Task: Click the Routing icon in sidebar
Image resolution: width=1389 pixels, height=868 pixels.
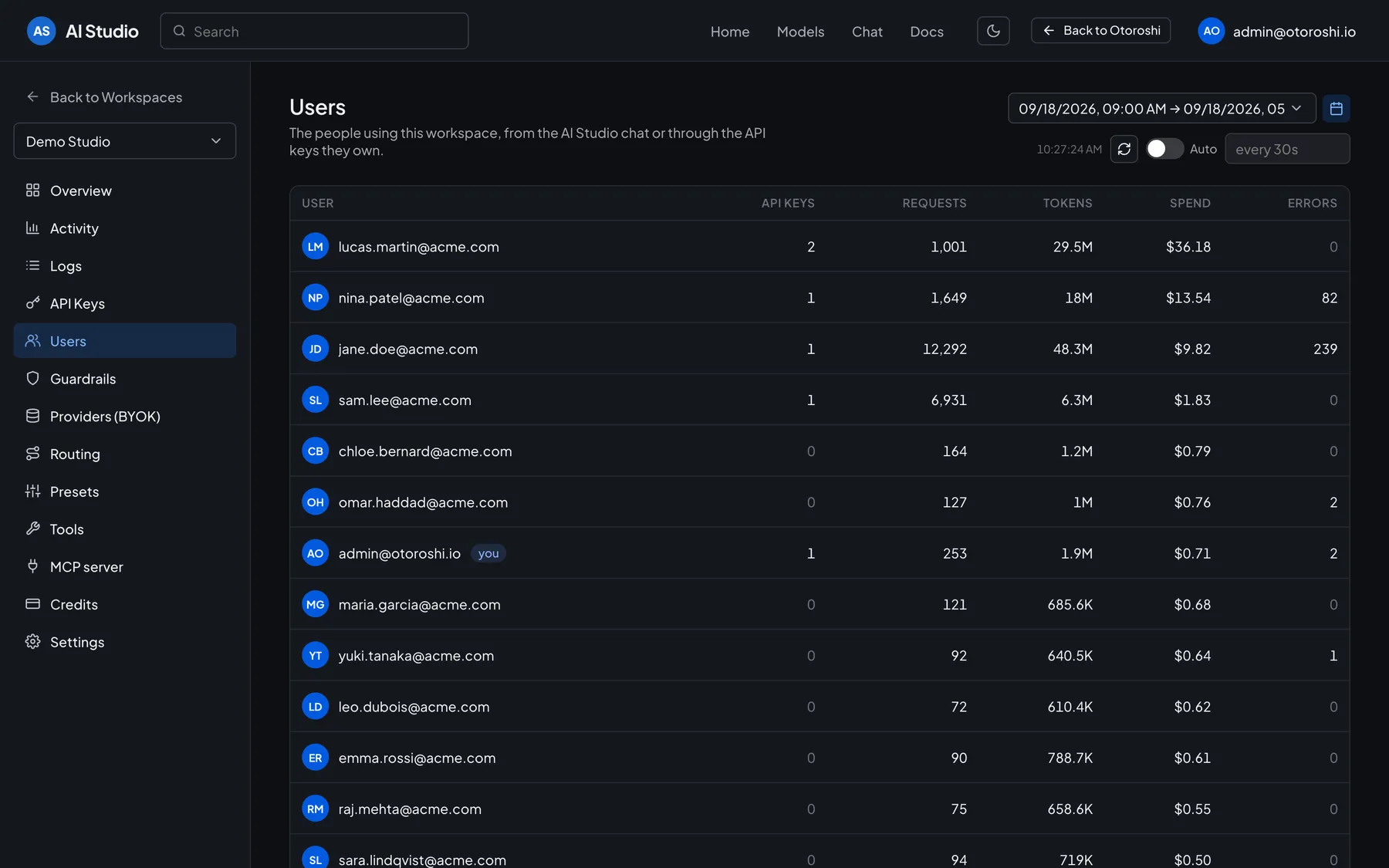Action: tap(32, 454)
